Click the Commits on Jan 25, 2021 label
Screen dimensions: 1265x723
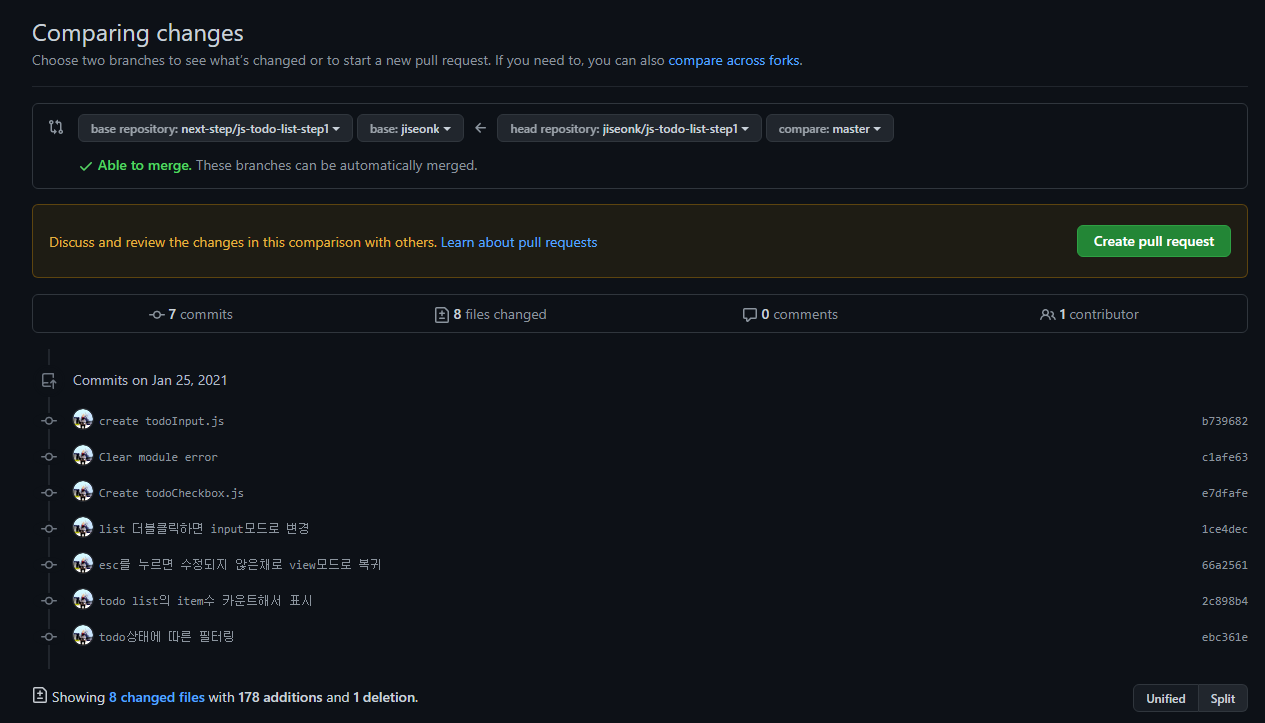[x=150, y=380]
